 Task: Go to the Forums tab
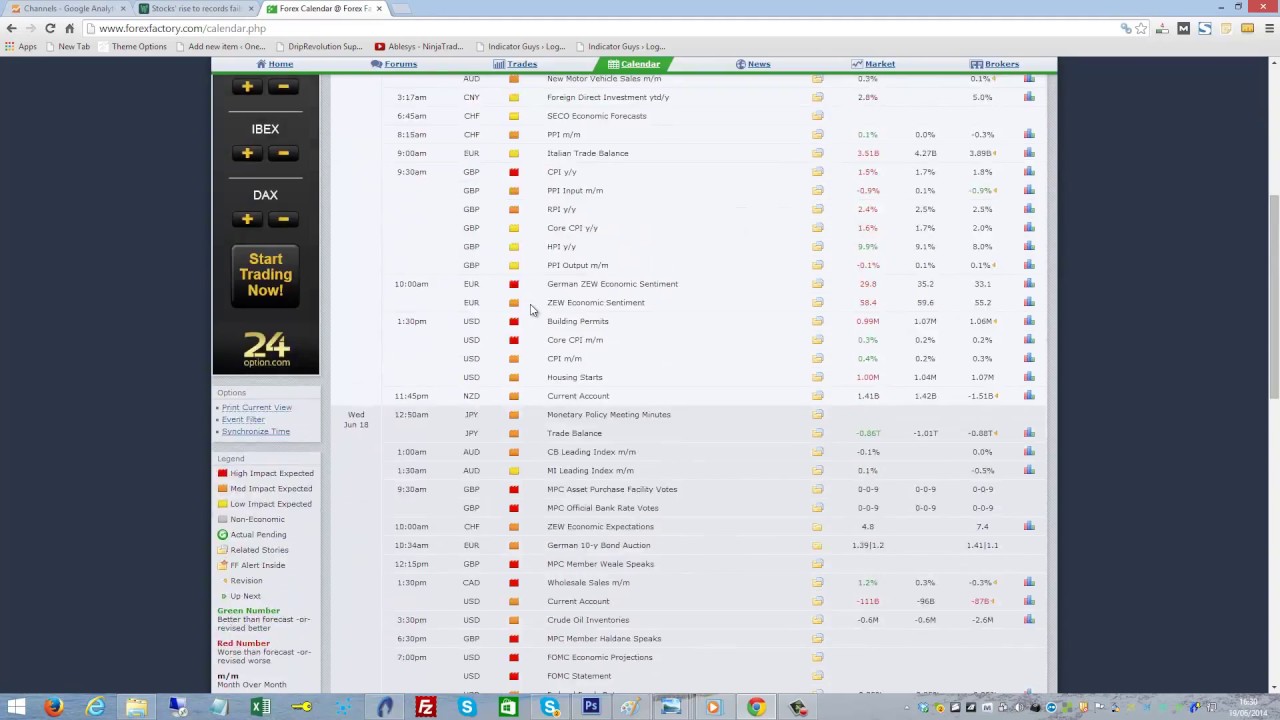coord(394,64)
